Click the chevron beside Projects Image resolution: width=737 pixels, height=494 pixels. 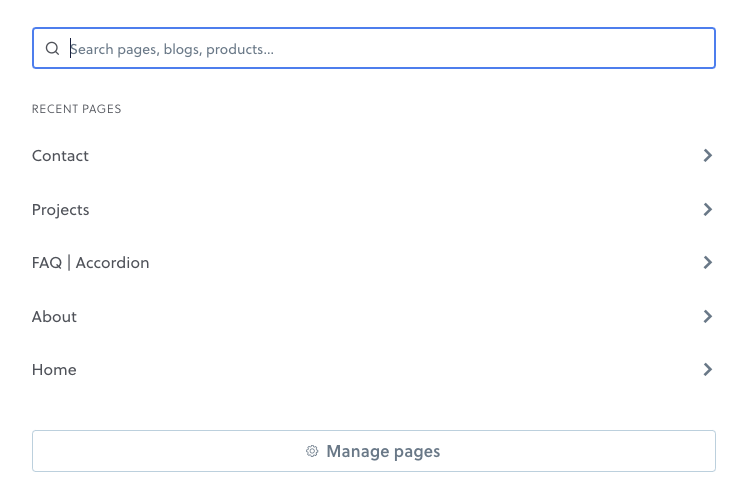coord(707,209)
